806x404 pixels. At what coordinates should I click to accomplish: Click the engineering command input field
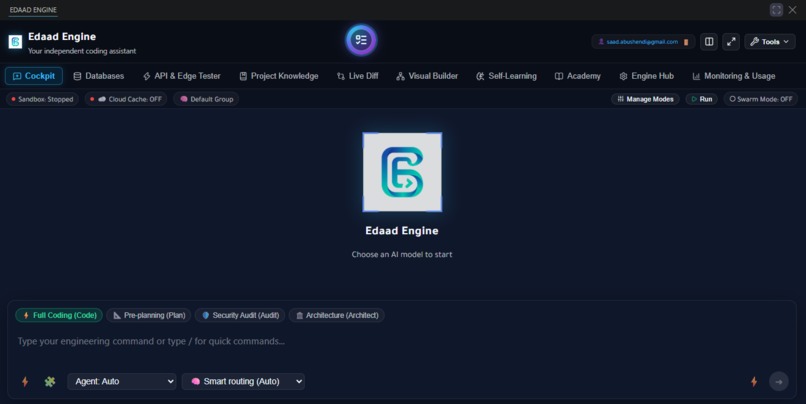click(x=401, y=341)
